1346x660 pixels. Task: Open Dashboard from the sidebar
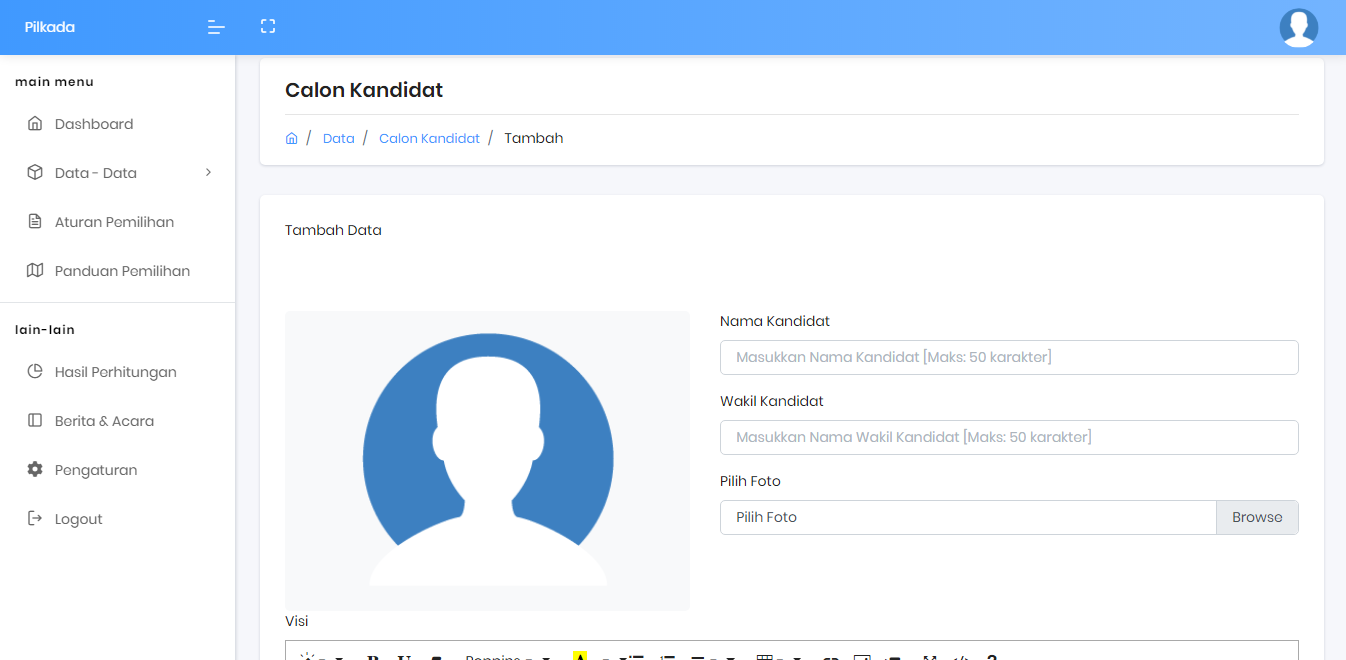(x=94, y=124)
